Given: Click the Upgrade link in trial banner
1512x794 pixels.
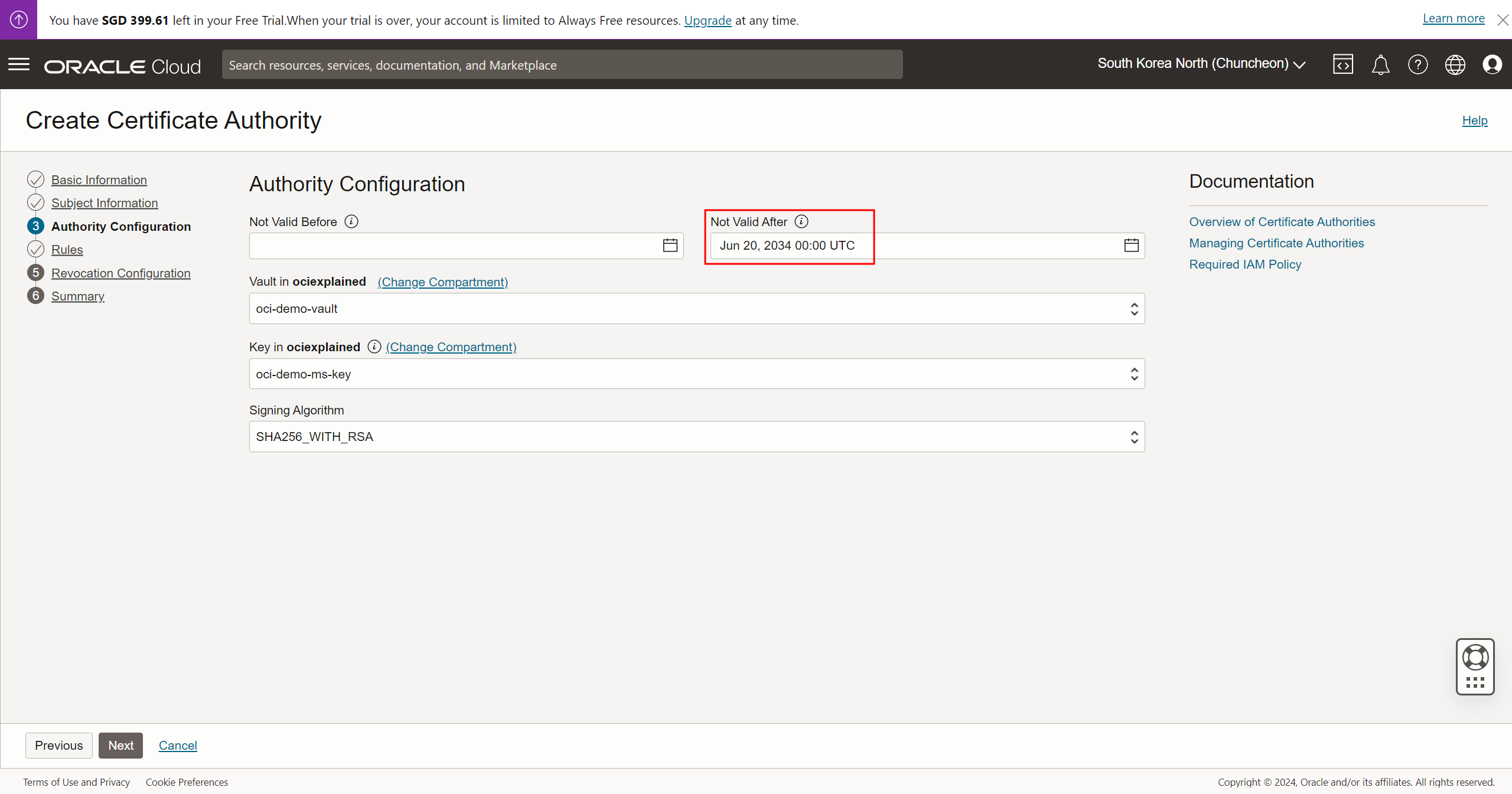Looking at the screenshot, I should 708,21.
